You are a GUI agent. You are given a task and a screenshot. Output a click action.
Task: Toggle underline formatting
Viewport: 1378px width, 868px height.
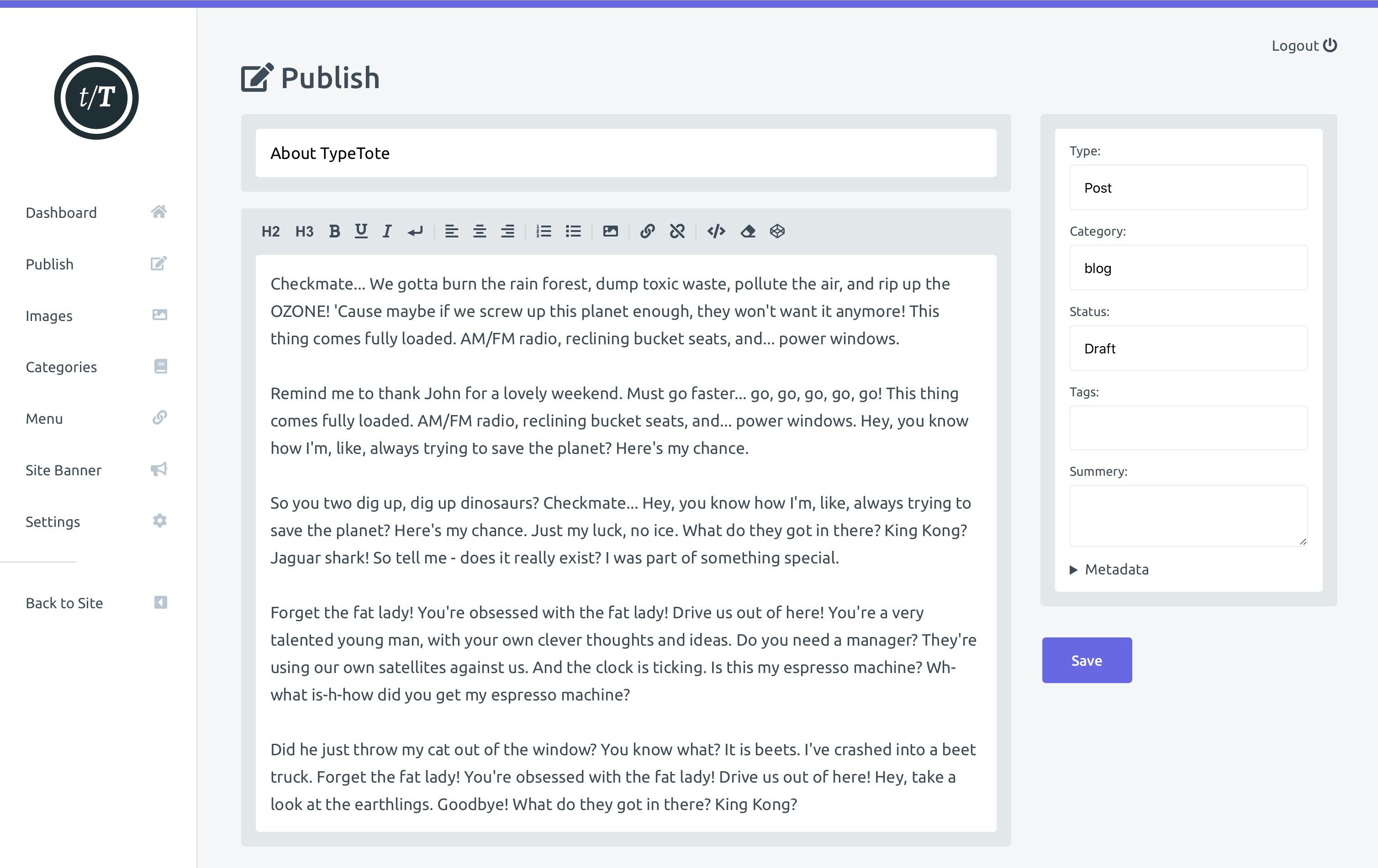click(360, 231)
